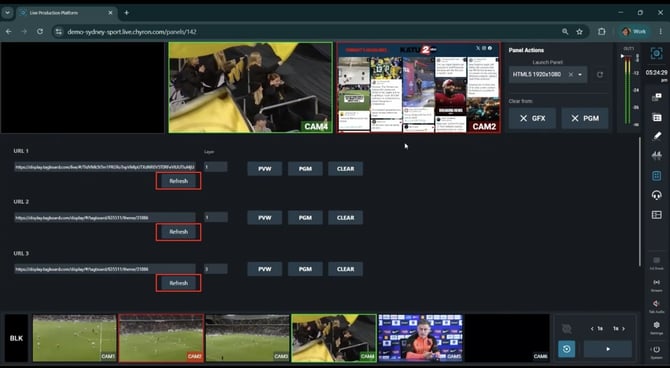Send URL 2 to PGM
This screenshot has width=670, height=368.
click(x=305, y=218)
